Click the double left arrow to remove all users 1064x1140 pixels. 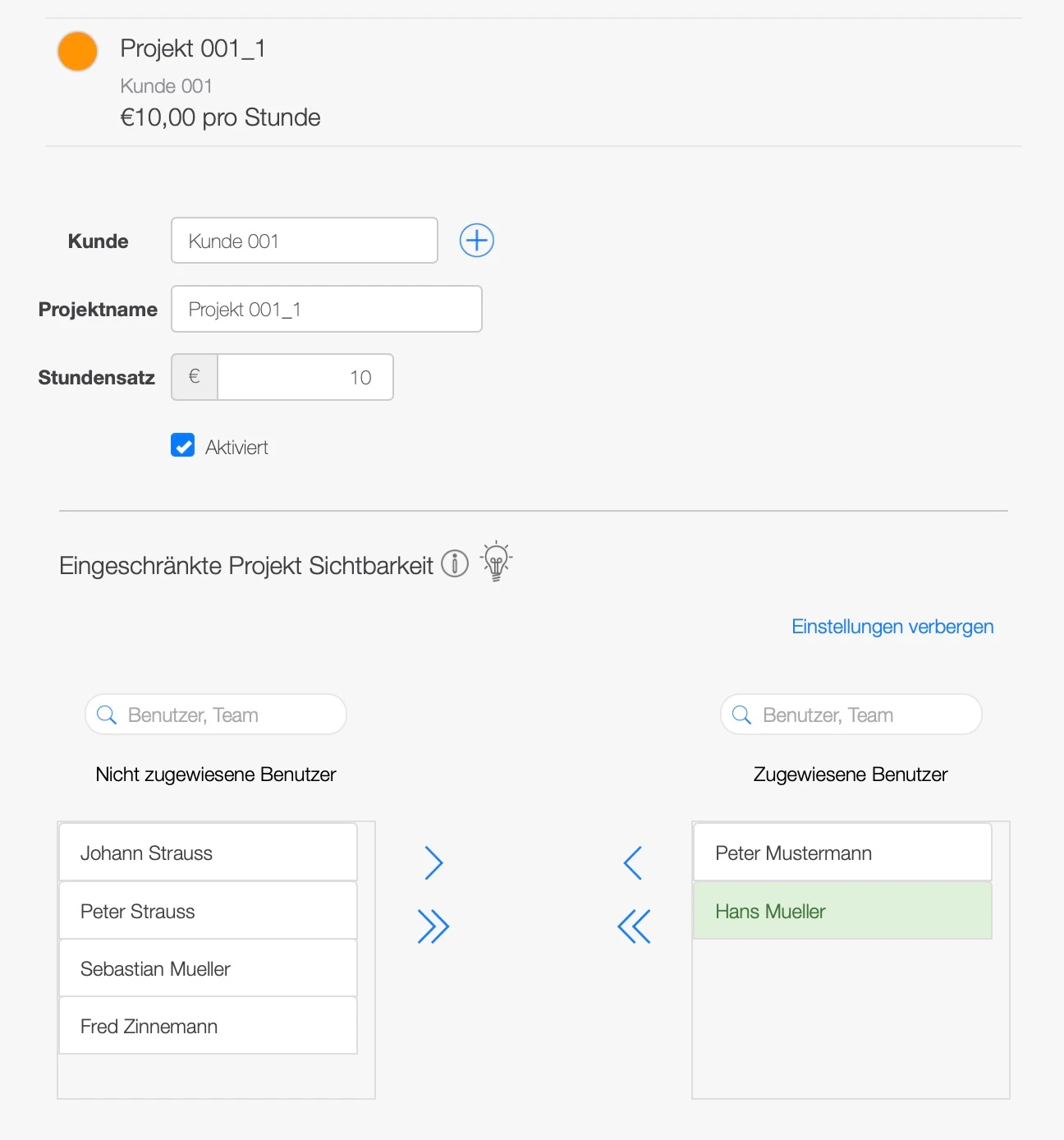[x=633, y=926]
